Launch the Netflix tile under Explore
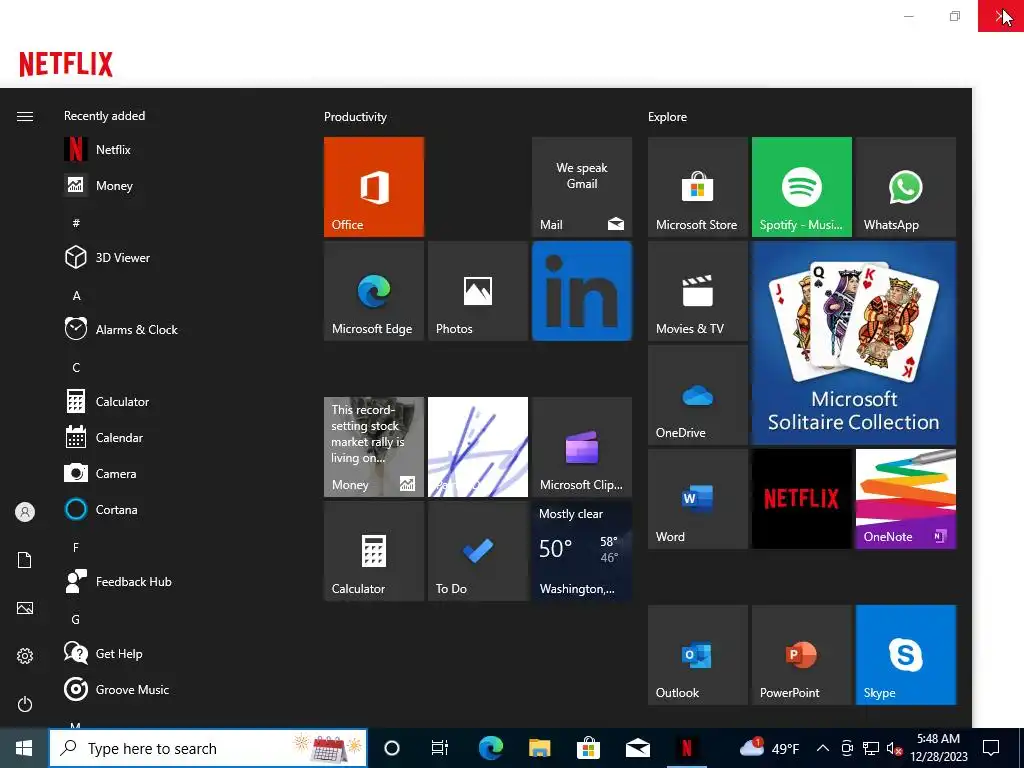This screenshot has width=1024, height=768. click(801, 498)
